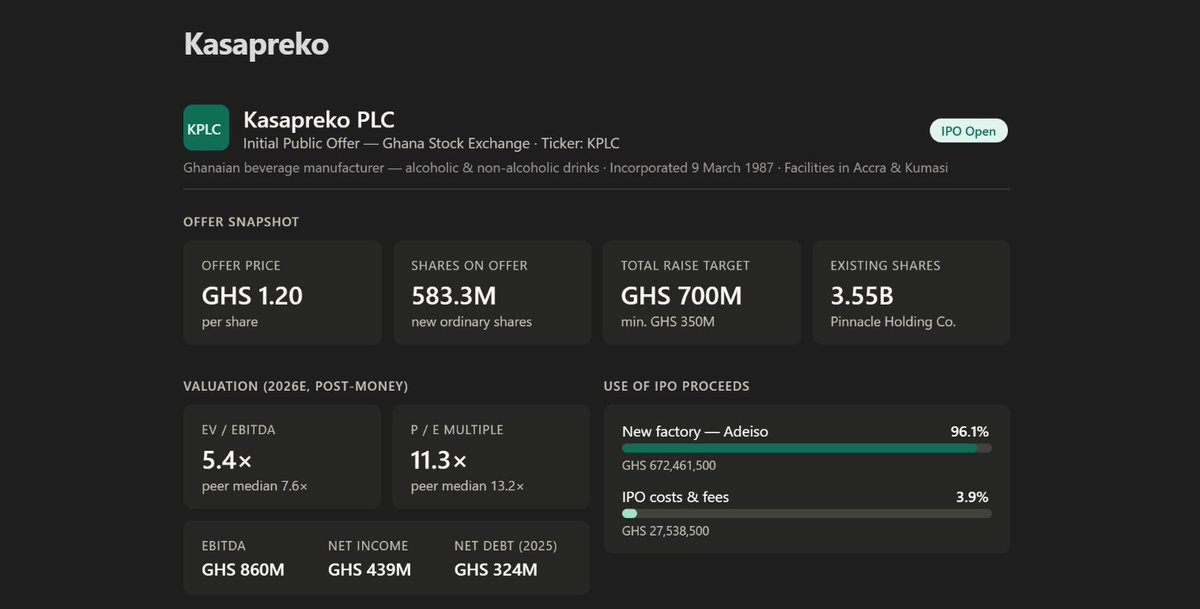
Task: Click the P / E Multiple card label
Action: pyautogui.click(x=457, y=430)
